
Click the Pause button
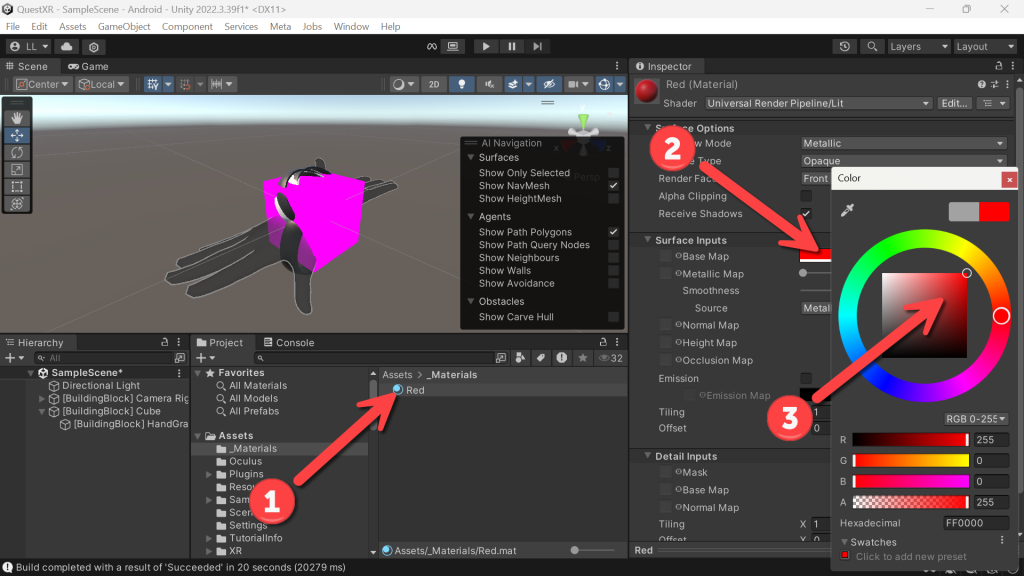[511, 46]
